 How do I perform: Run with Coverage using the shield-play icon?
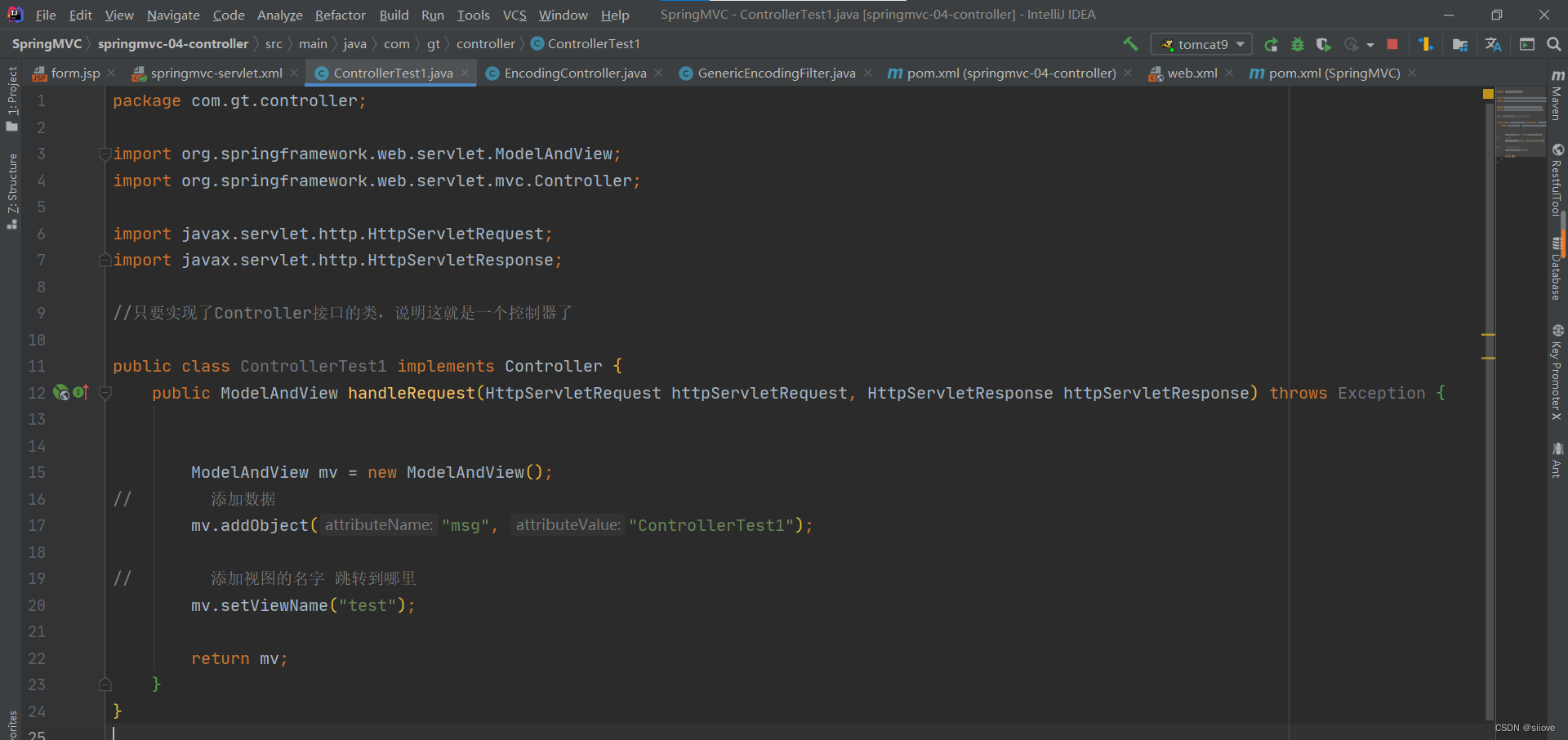tap(1323, 44)
